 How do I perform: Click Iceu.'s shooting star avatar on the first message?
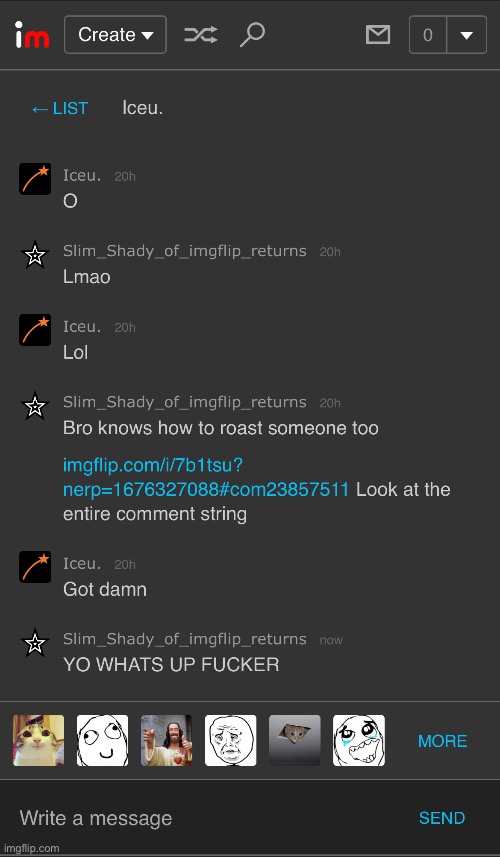click(35, 179)
